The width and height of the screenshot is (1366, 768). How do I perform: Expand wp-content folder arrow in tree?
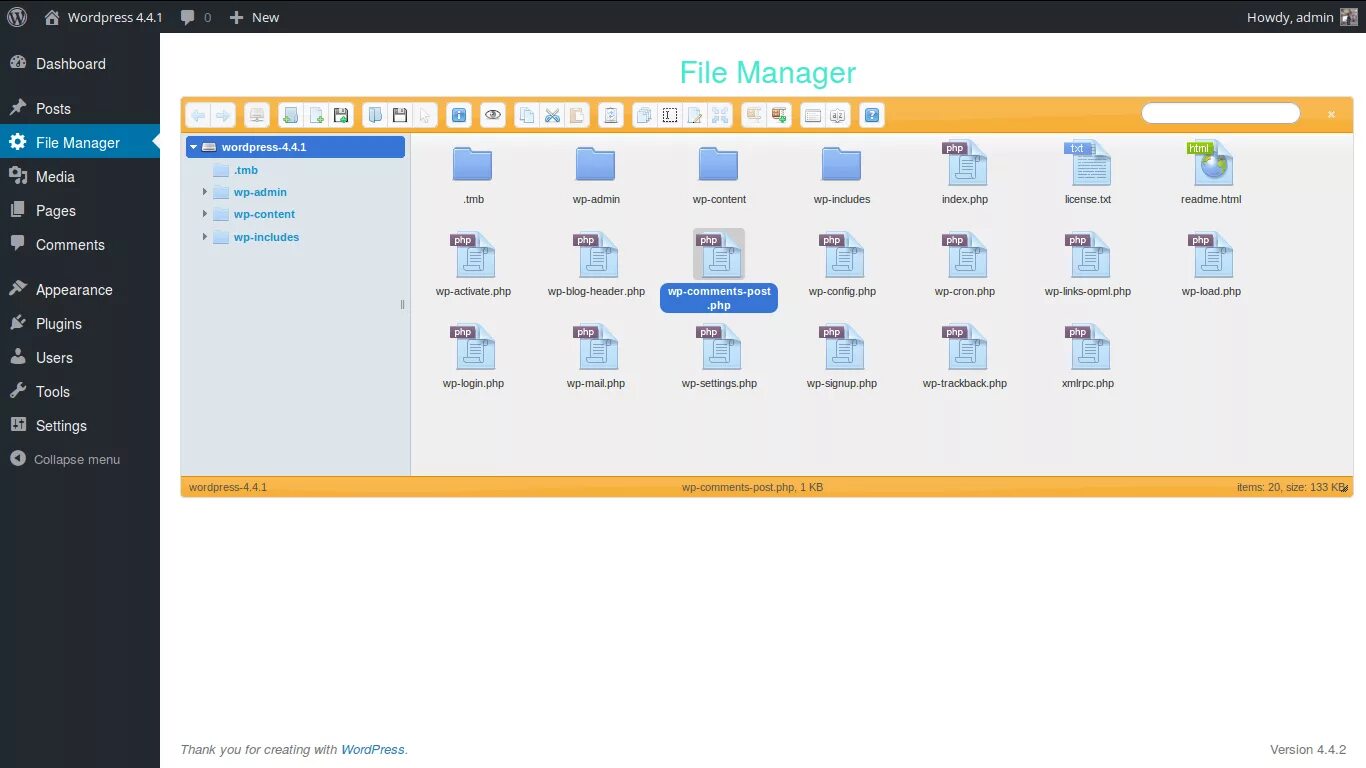coord(205,214)
